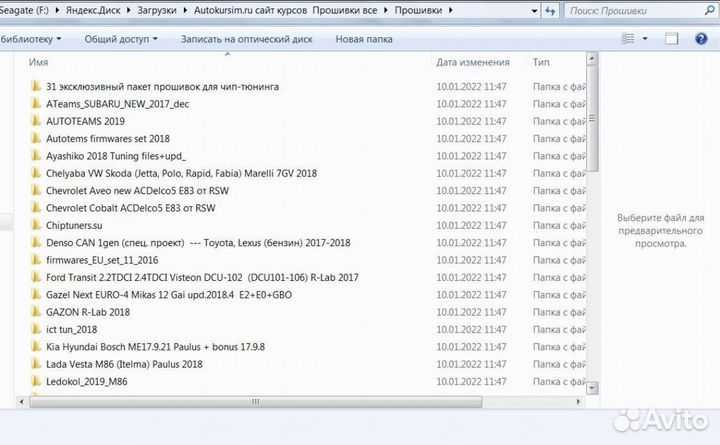
Task: Click the Загрузки breadcrumb in address bar
Action: tap(159, 9)
